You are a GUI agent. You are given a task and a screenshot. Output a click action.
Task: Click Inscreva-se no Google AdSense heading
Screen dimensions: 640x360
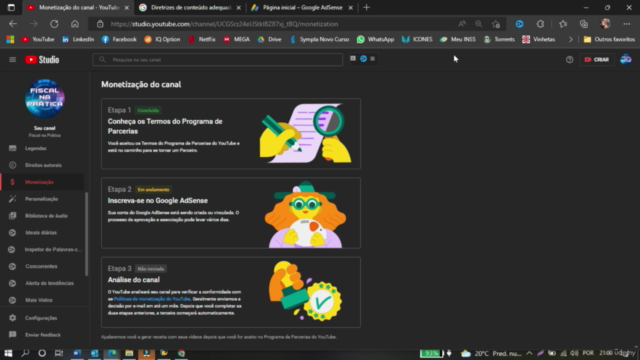[158, 200]
